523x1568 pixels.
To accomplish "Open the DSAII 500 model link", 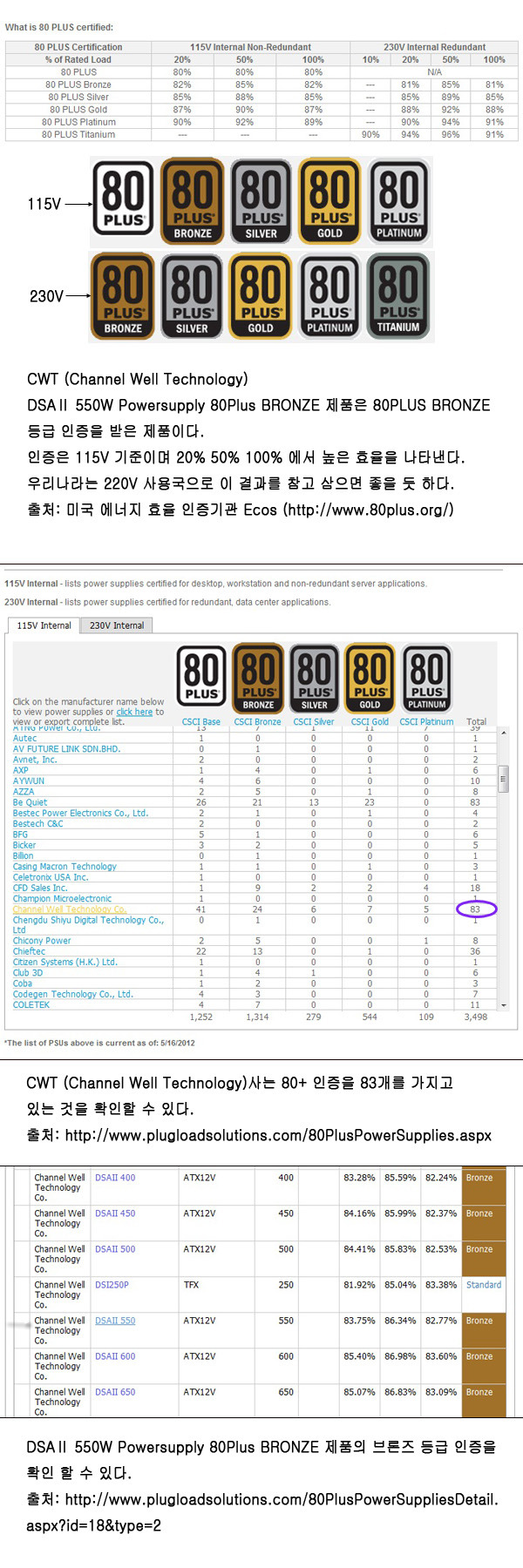I will click(x=115, y=1248).
